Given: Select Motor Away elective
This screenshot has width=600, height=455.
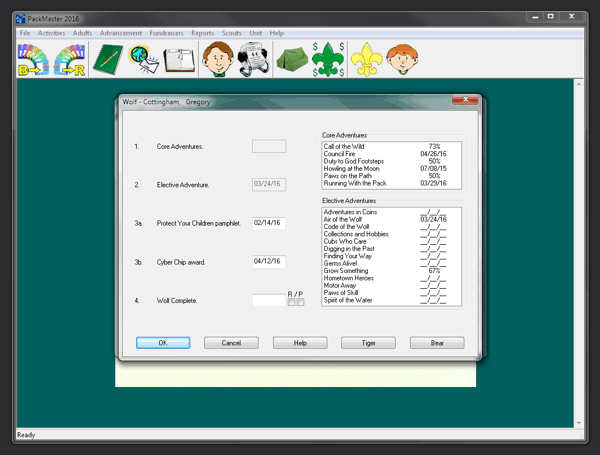Looking at the screenshot, I should coord(391,285).
